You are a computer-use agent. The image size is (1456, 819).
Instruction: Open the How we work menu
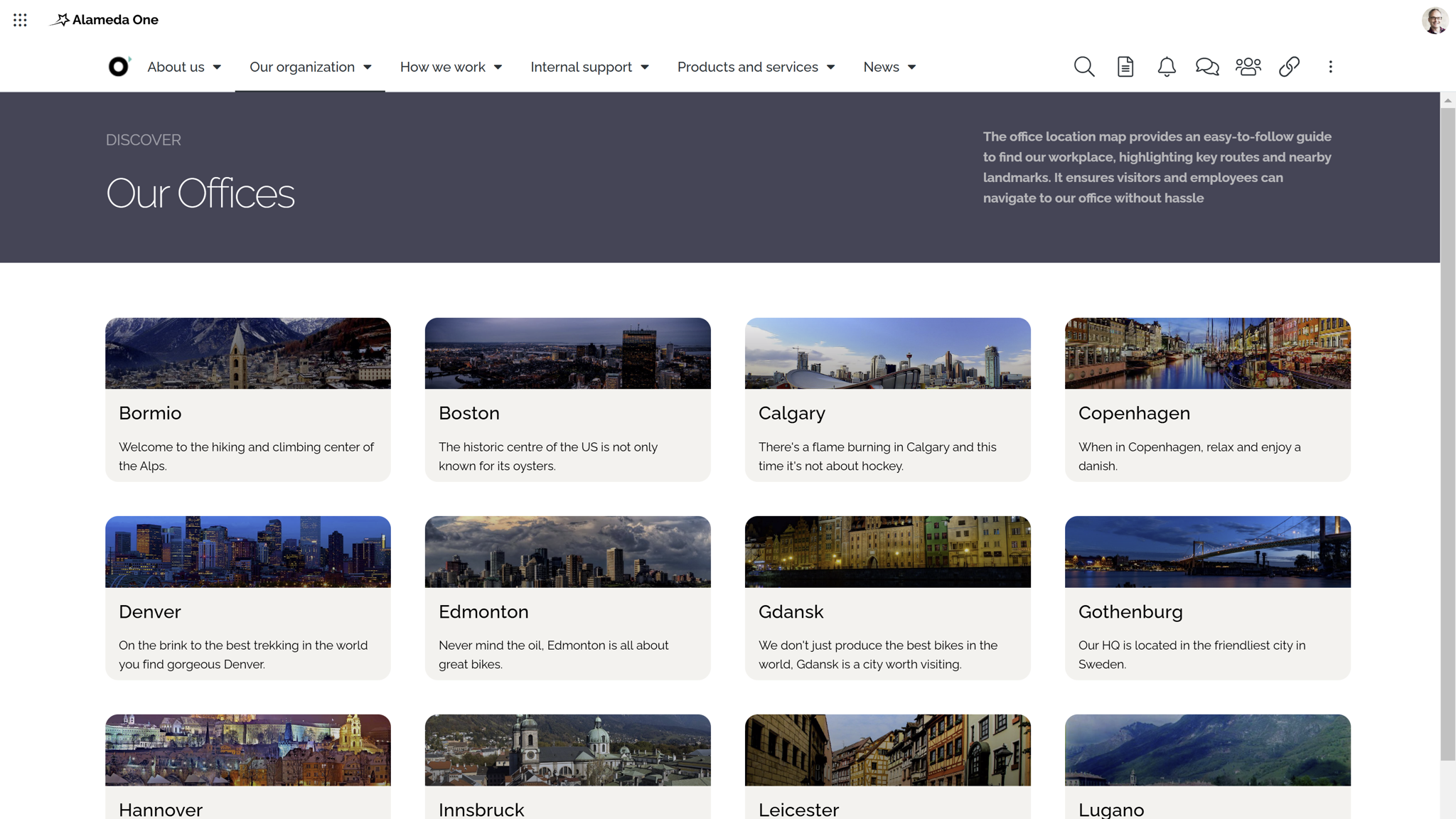(442, 67)
